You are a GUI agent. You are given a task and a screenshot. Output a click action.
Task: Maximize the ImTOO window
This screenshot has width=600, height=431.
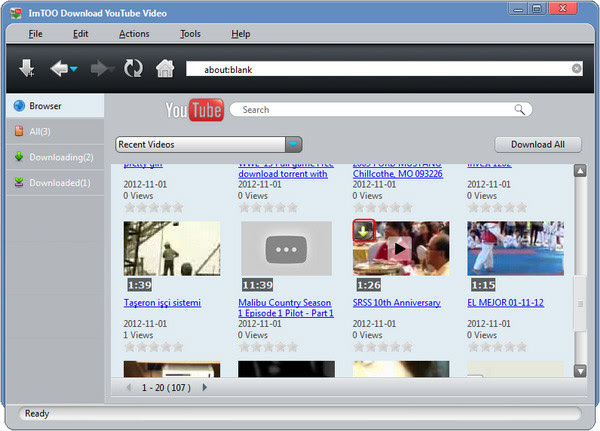pyautogui.click(x=537, y=8)
